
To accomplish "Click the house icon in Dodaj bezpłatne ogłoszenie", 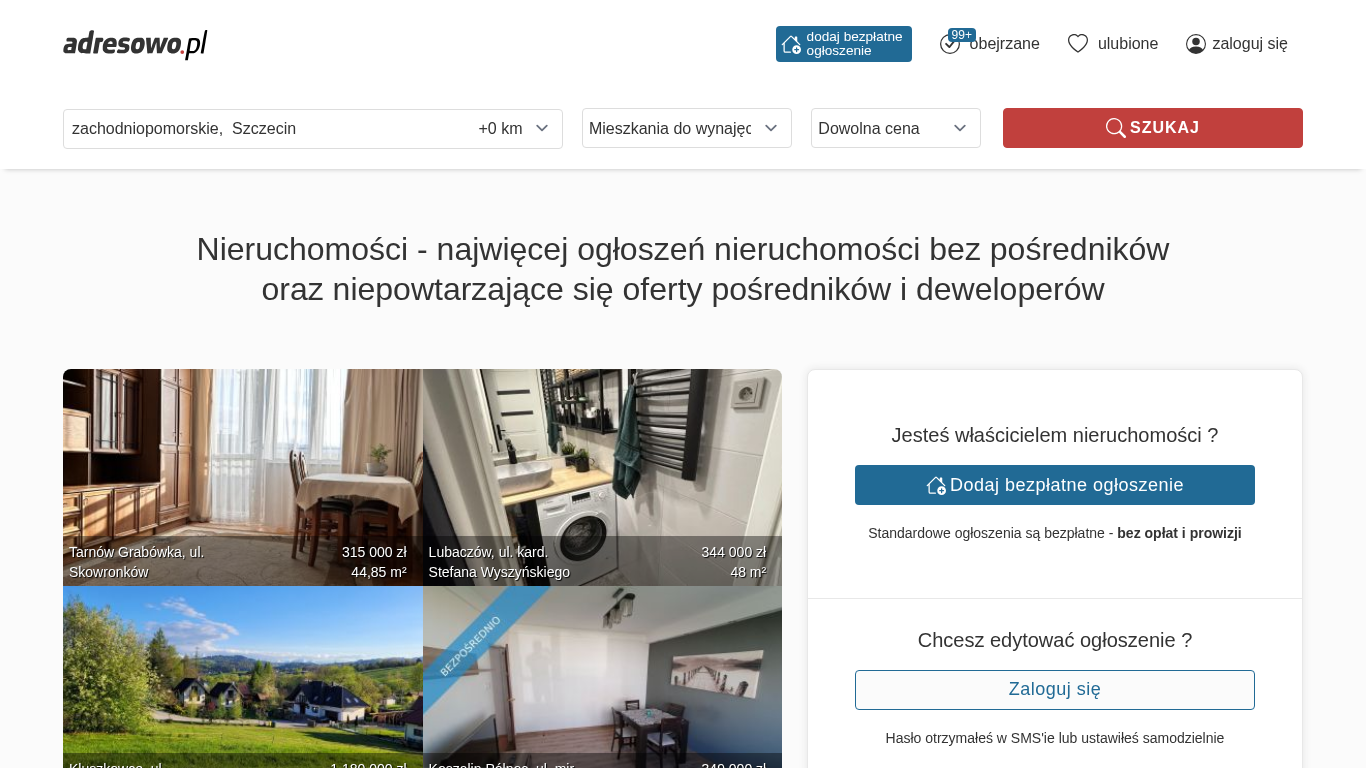I will [936, 485].
